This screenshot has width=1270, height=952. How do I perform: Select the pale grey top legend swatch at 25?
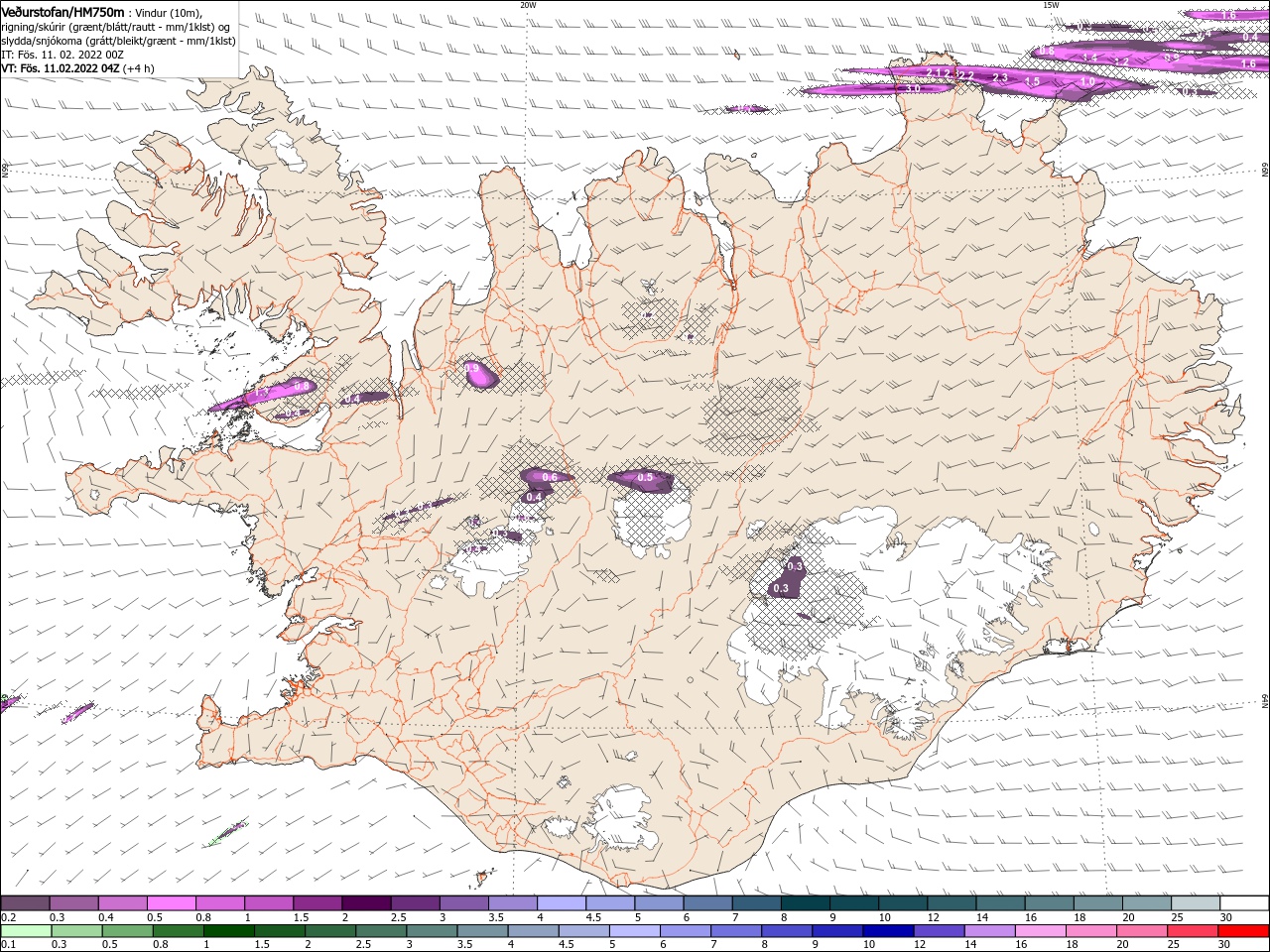coord(1196,903)
